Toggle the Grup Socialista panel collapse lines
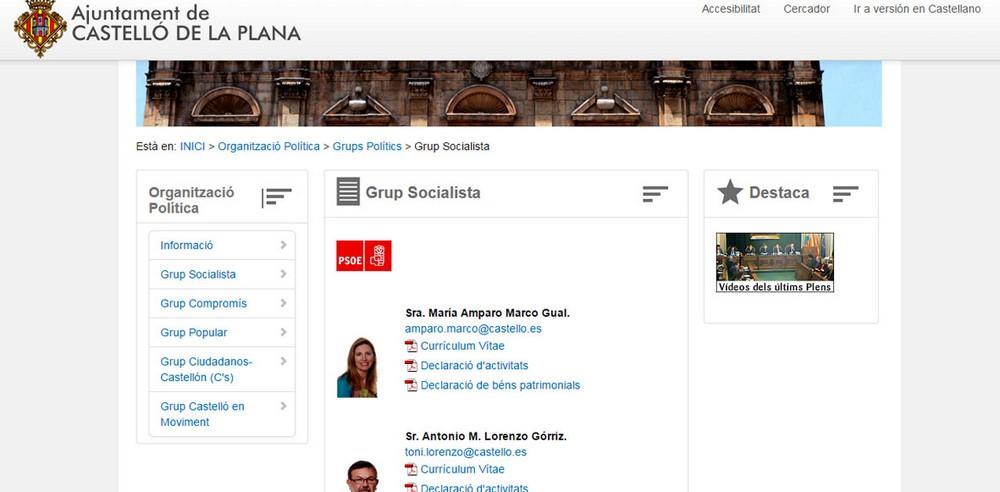This screenshot has height=492, width=1000. pyautogui.click(x=655, y=194)
